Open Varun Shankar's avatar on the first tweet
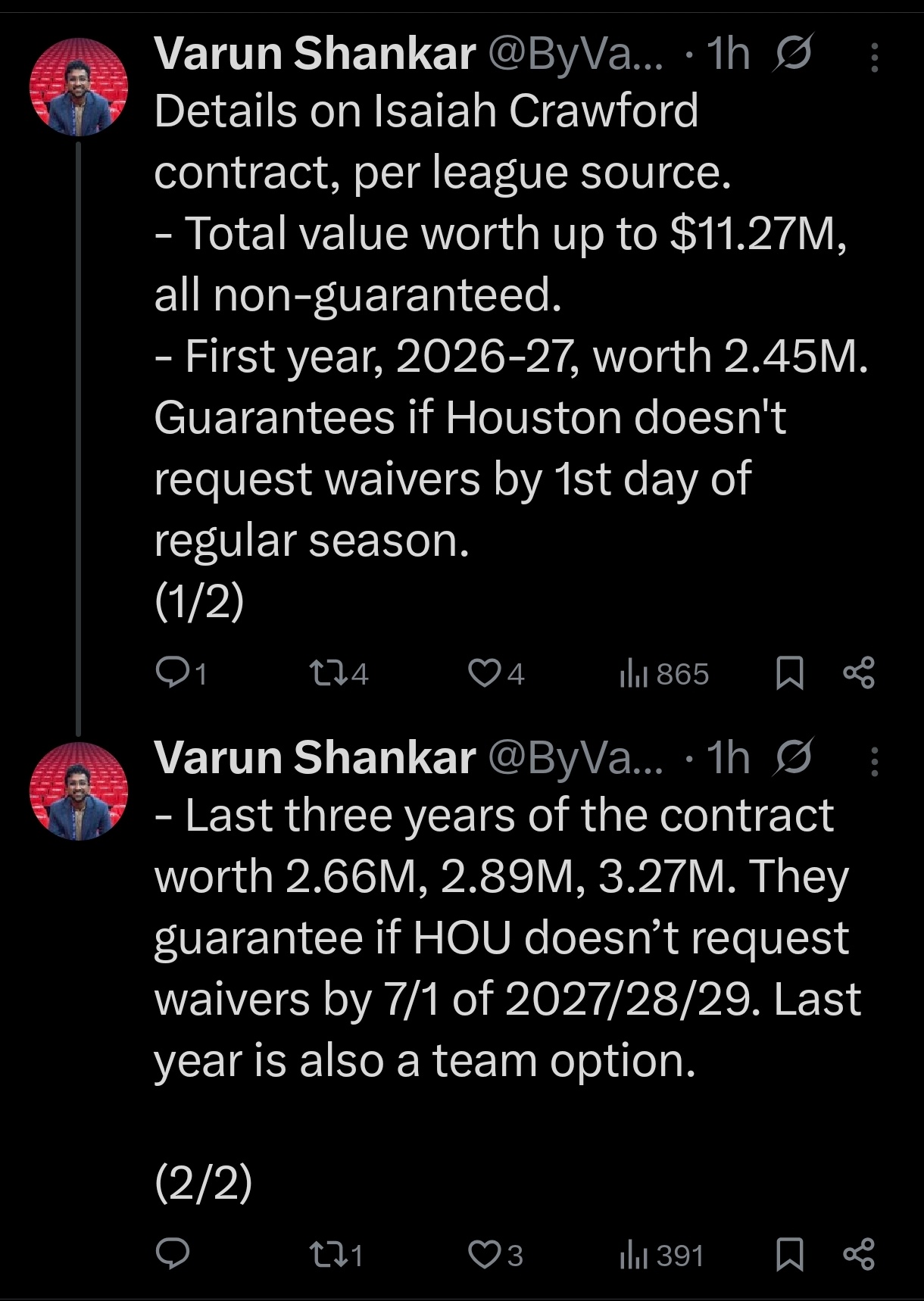This screenshot has height=1301, width=924. (x=79, y=87)
